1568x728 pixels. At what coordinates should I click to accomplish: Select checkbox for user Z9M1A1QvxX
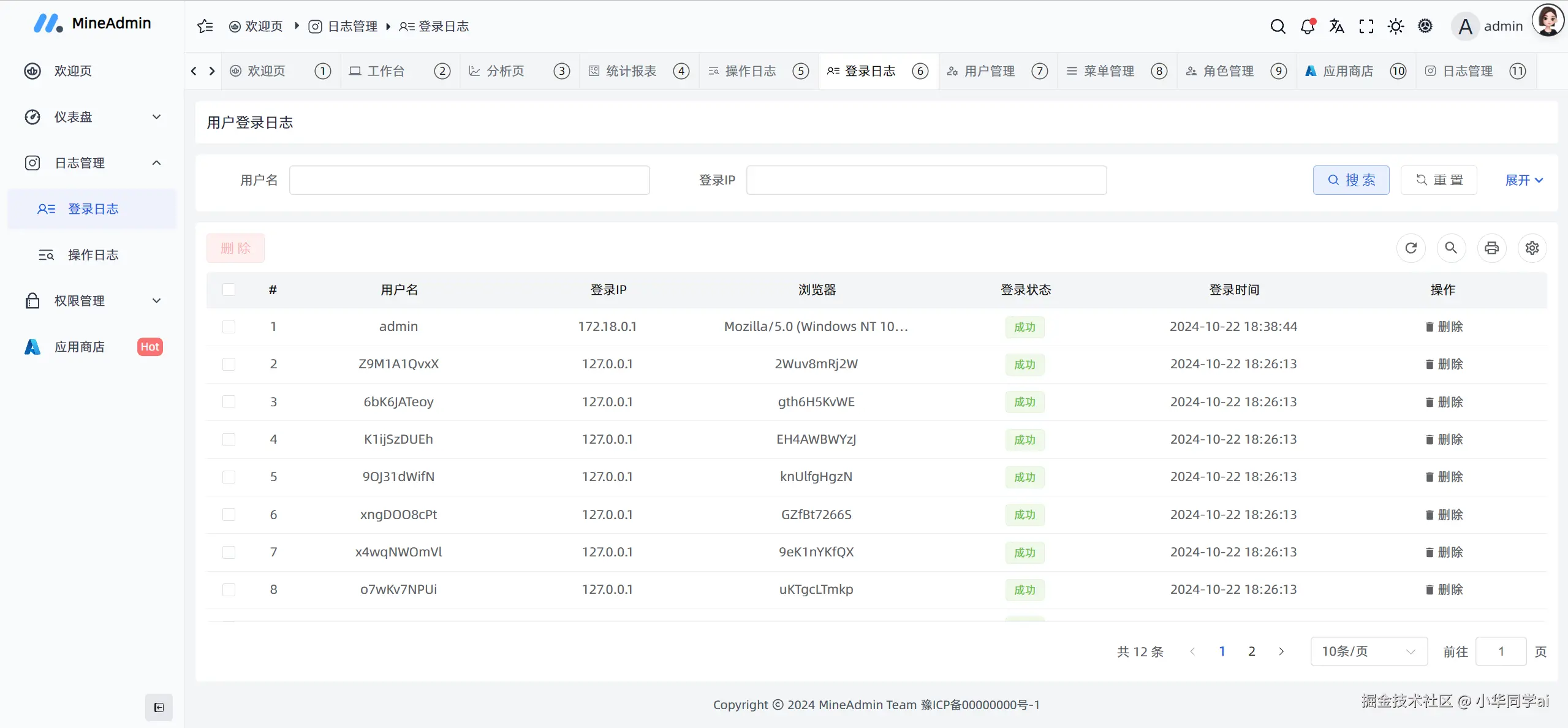(x=229, y=364)
